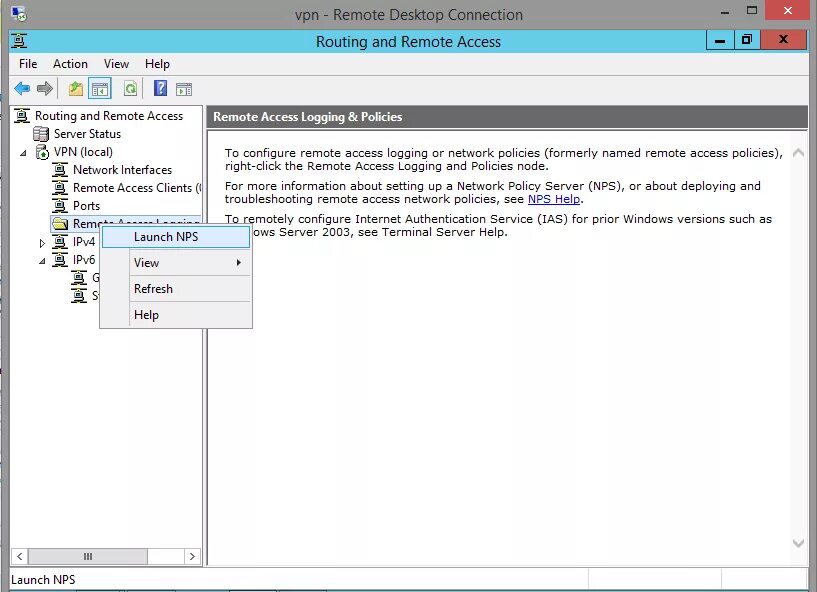
Task: Click the Refresh toolbar icon
Action: click(x=130, y=89)
